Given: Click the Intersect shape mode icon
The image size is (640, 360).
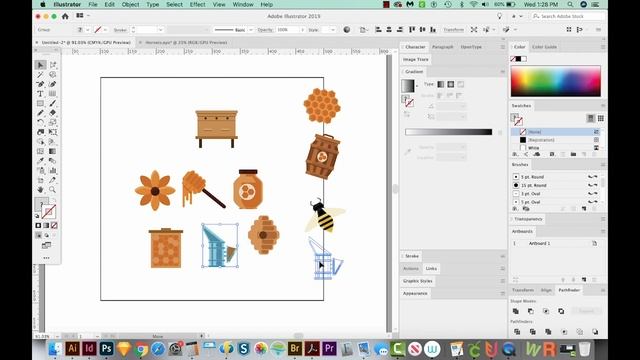Looking at the screenshot, I should (546, 311).
